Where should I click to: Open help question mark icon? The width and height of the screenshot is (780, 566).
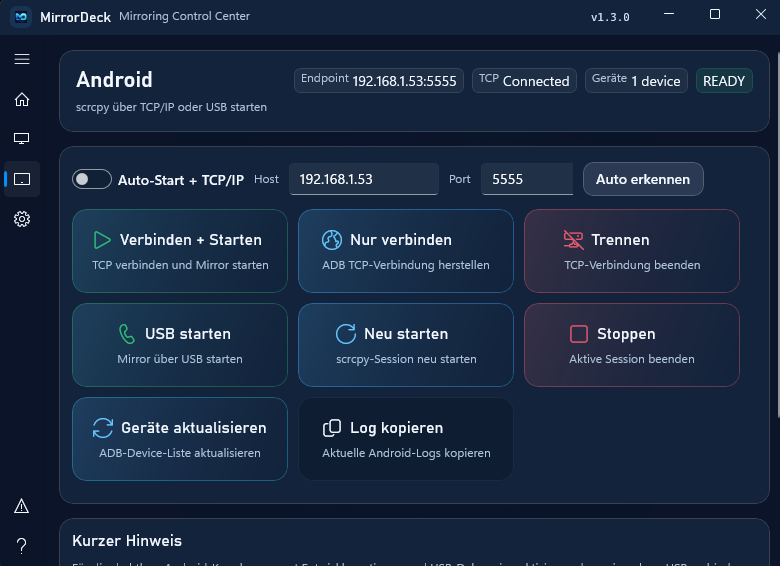[22, 545]
